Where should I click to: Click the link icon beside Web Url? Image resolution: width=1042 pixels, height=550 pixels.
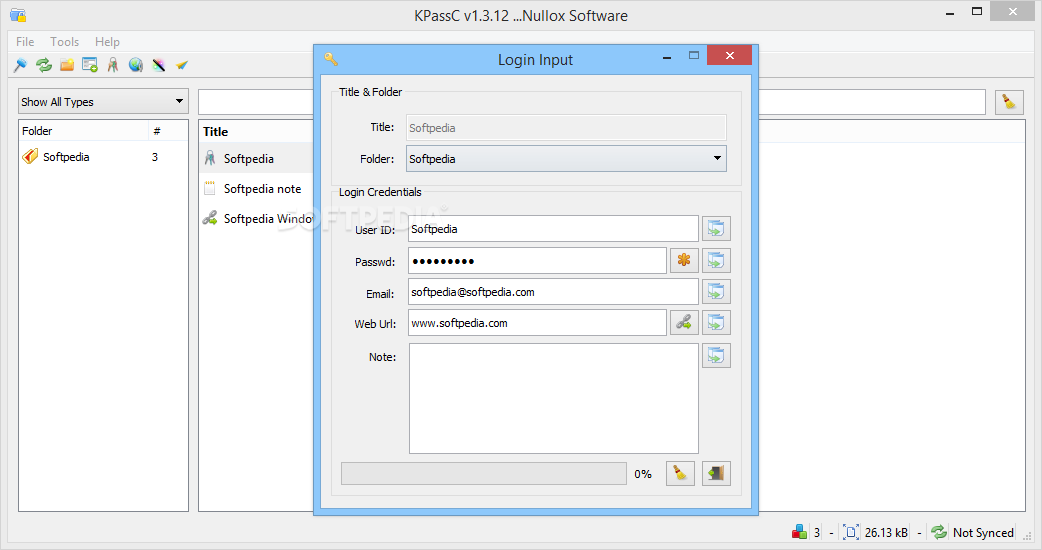pyautogui.click(x=684, y=323)
